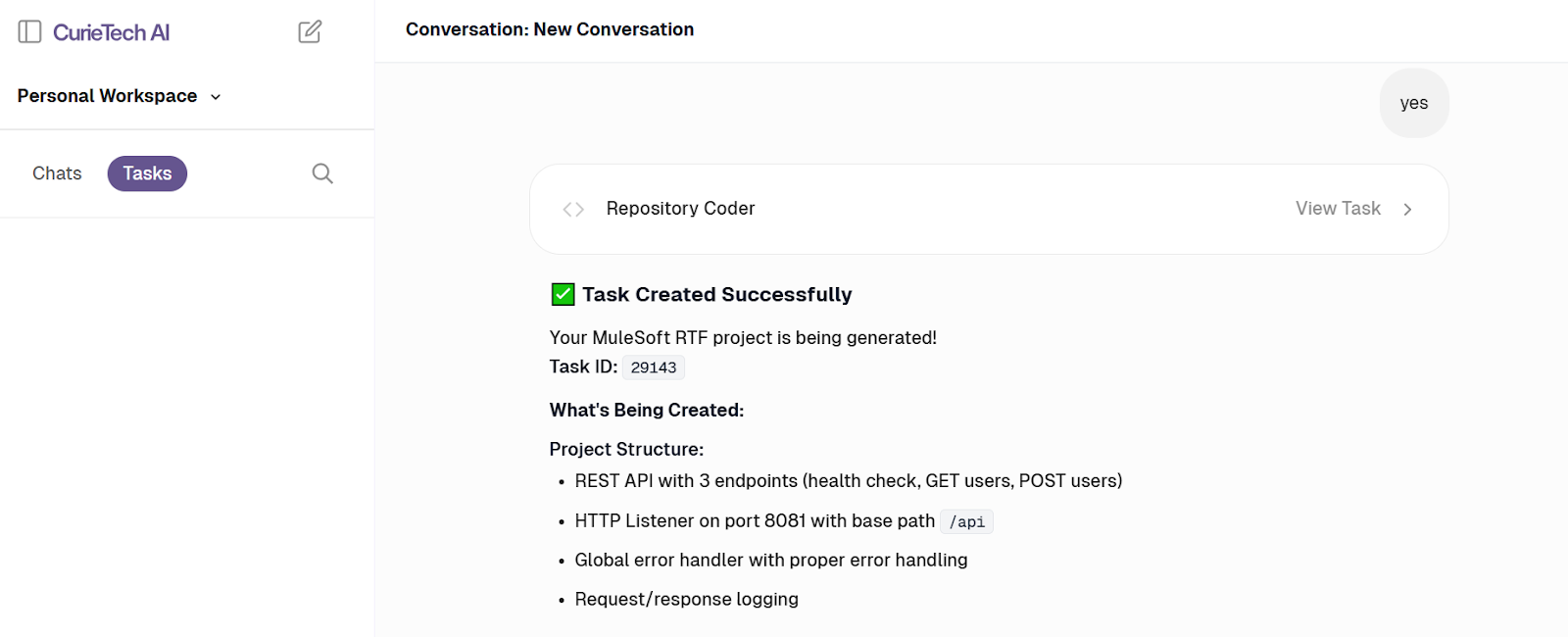1568x637 pixels.
Task: Click the CurieTech AI logo
Action: (111, 31)
